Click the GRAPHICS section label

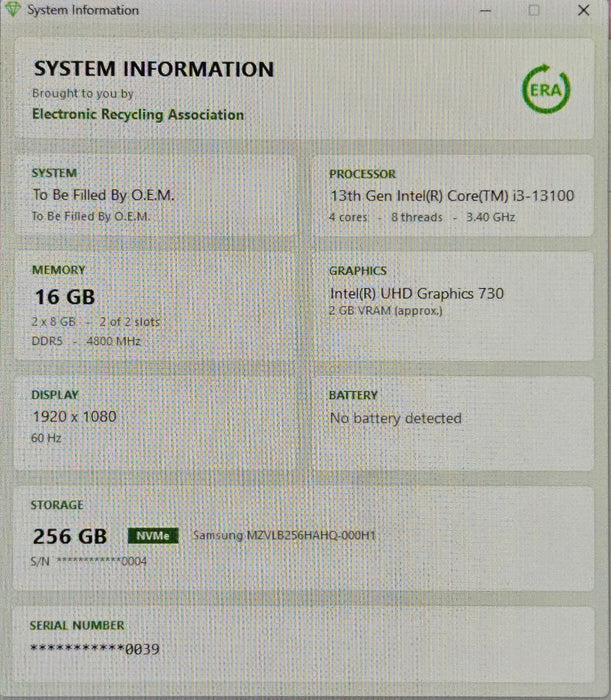coord(358,271)
